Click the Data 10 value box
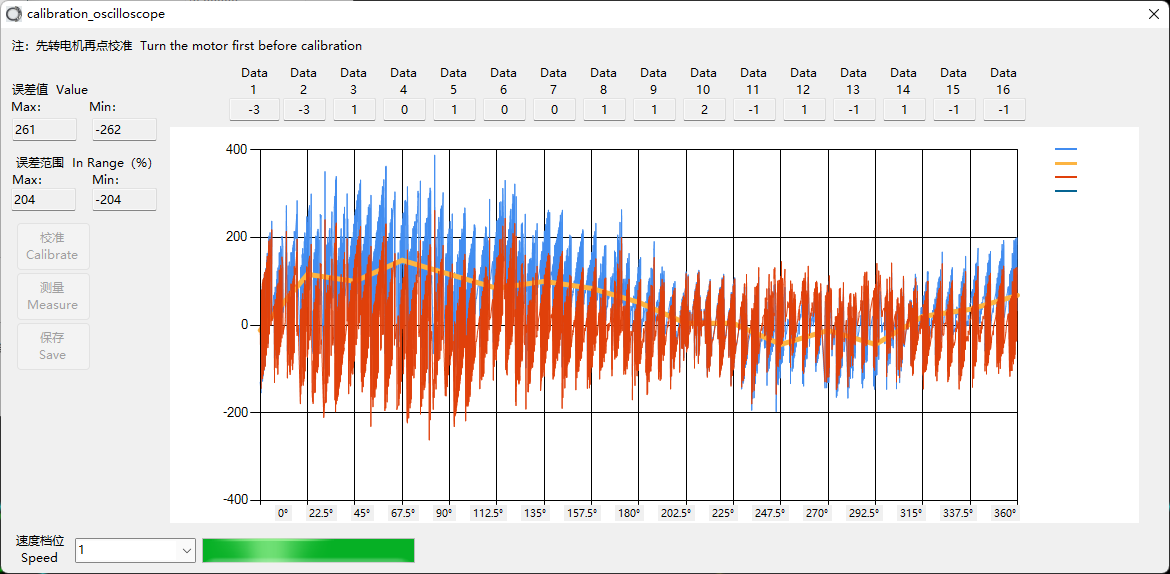The height and width of the screenshot is (574, 1170). [704, 110]
